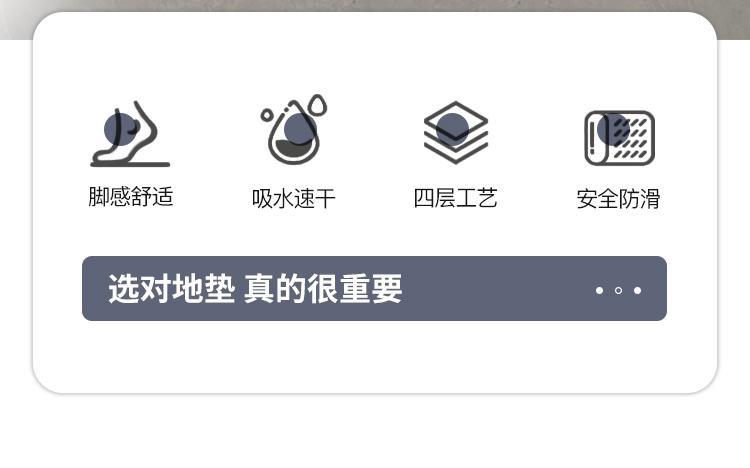Image resolution: width=750 pixels, height=468 pixels.
Task: Click the 选对地垫 text in the banner
Action: [x=172, y=289]
